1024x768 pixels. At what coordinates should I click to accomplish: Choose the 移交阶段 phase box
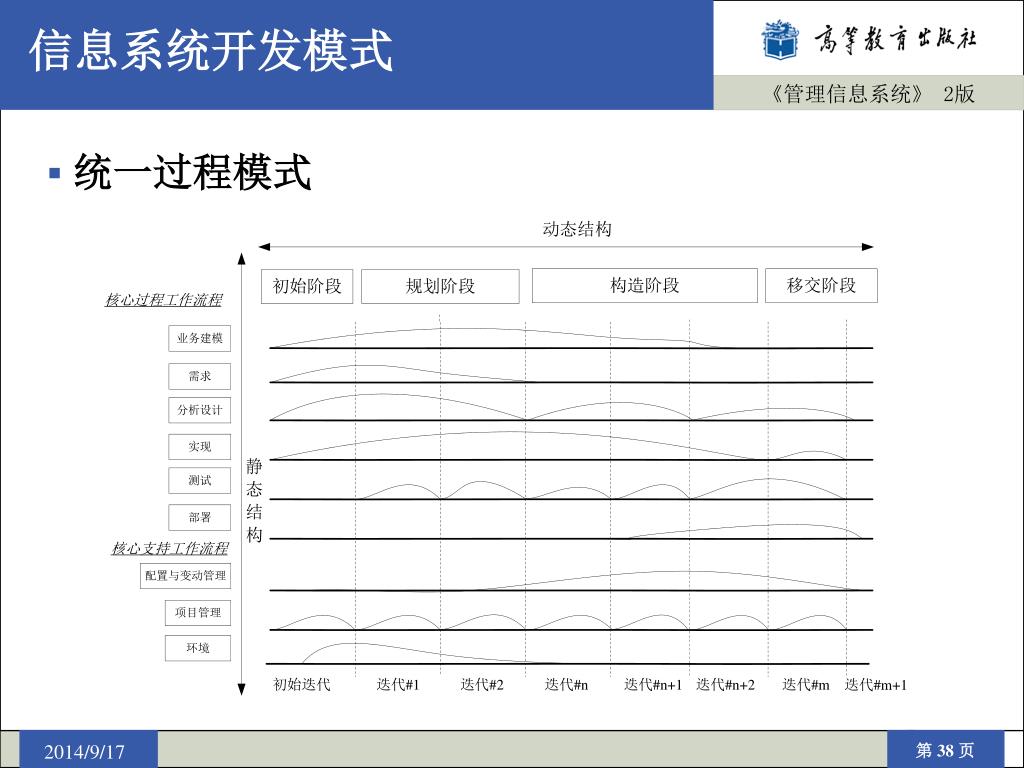[x=821, y=285]
